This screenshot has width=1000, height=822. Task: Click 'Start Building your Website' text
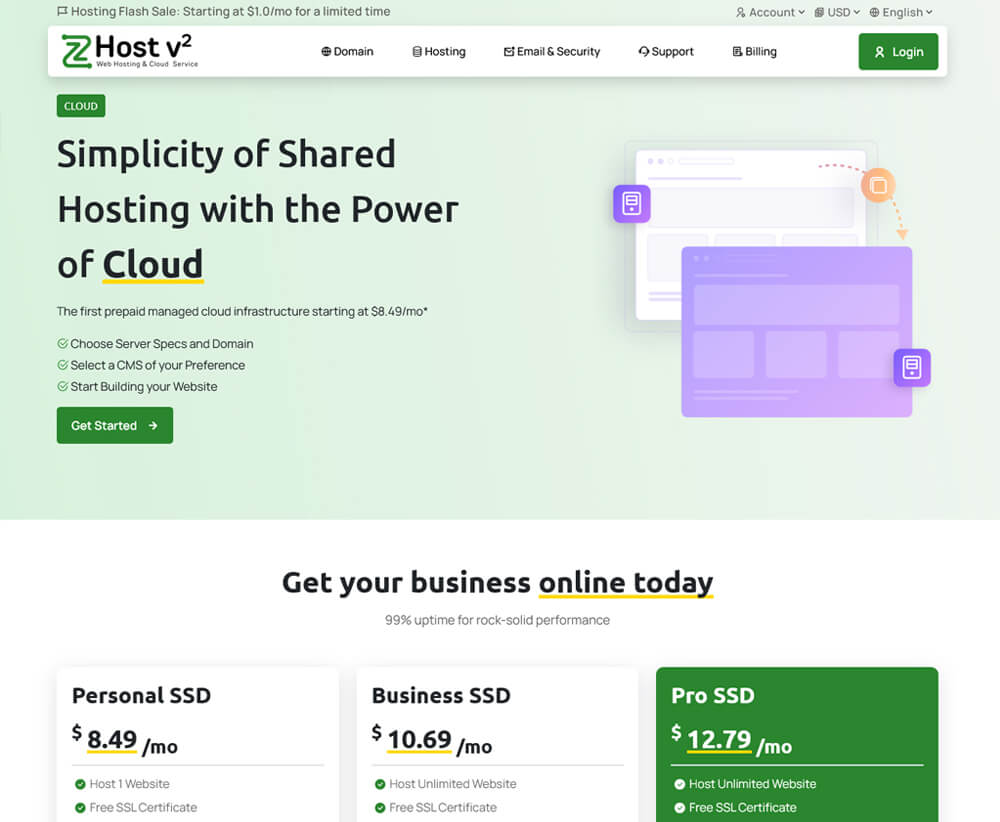[144, 386]
